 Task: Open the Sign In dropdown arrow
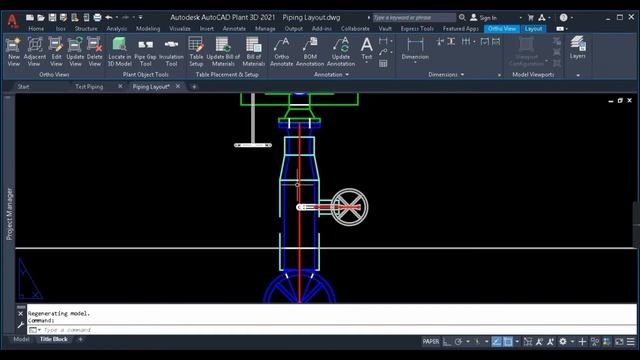coord(520,18)
